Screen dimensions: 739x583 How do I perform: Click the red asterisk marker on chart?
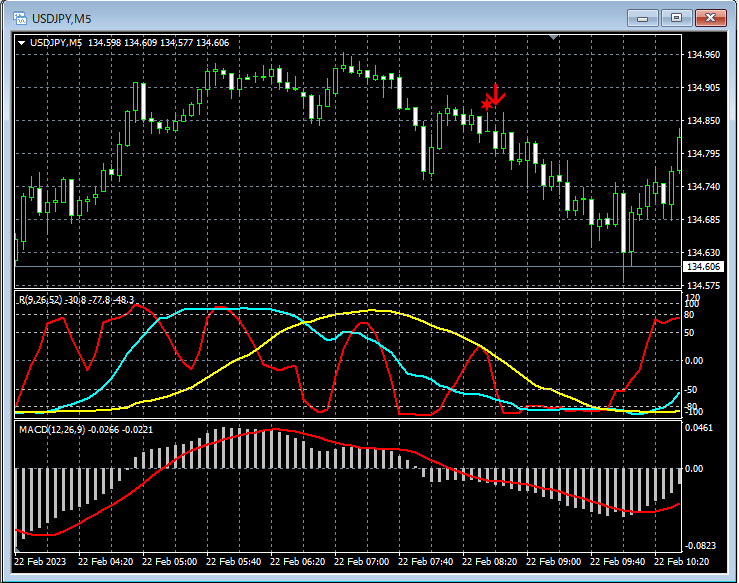click(x=487, y=103)
